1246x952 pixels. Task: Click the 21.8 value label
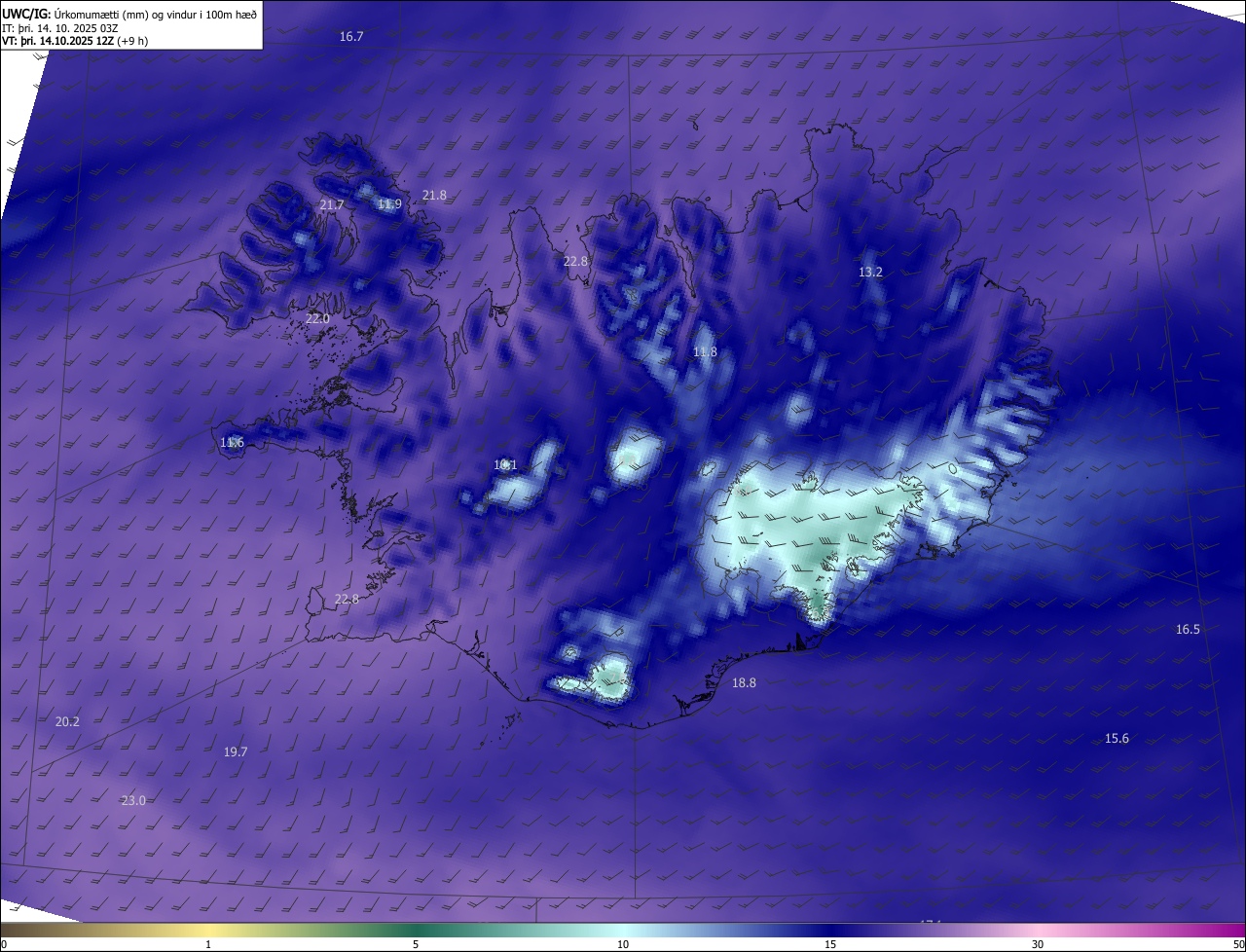tap(434, 195)
